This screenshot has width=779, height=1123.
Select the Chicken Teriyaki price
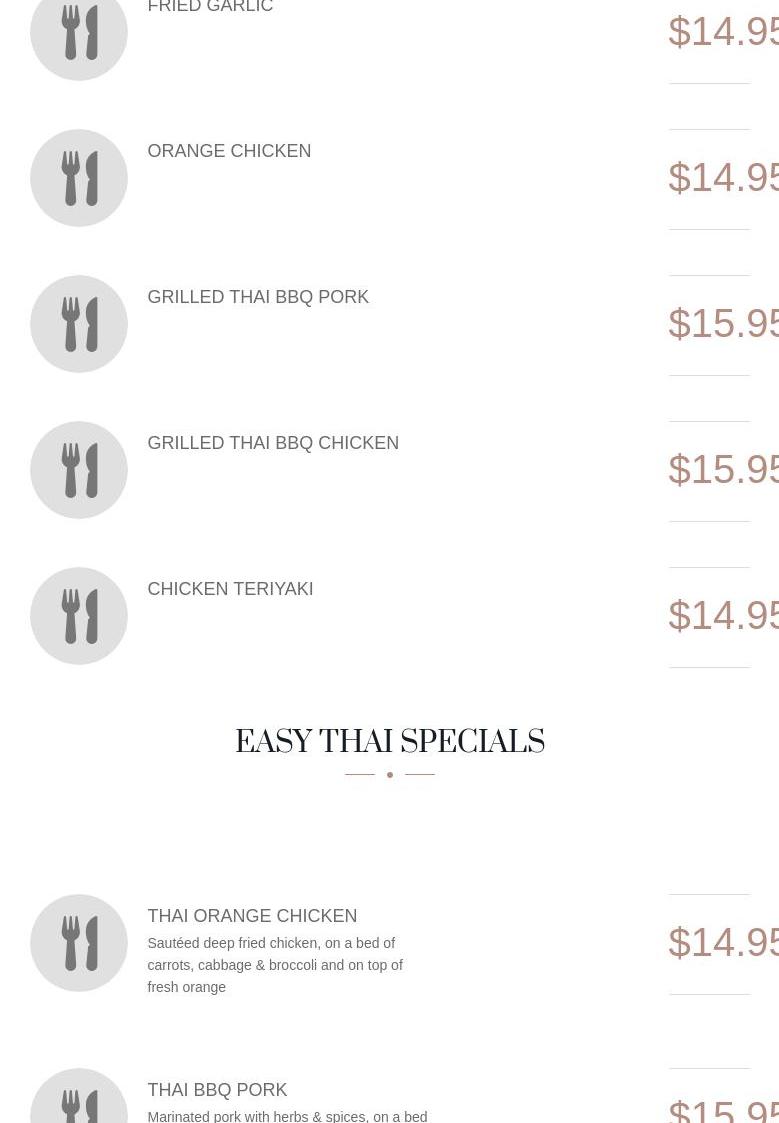(x=723, y=616)
